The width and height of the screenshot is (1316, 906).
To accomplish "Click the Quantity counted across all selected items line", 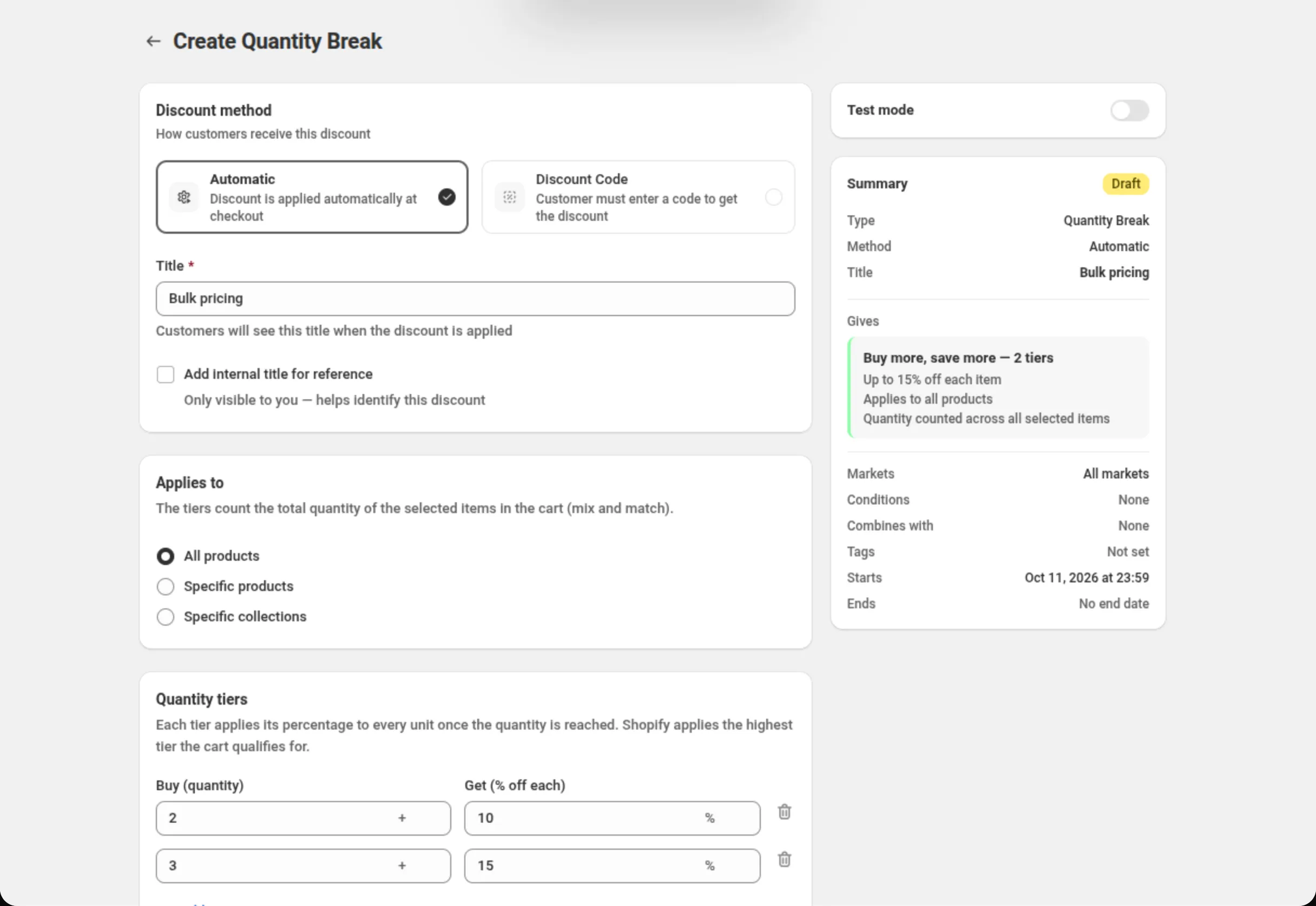I will [986, 419].
